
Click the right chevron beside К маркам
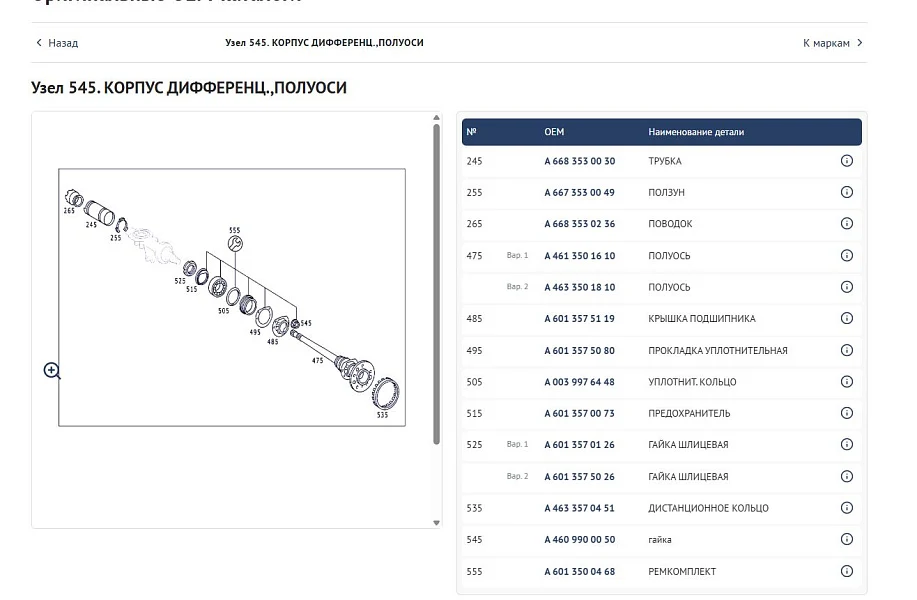pyautogui.click(x=860, y=43)
